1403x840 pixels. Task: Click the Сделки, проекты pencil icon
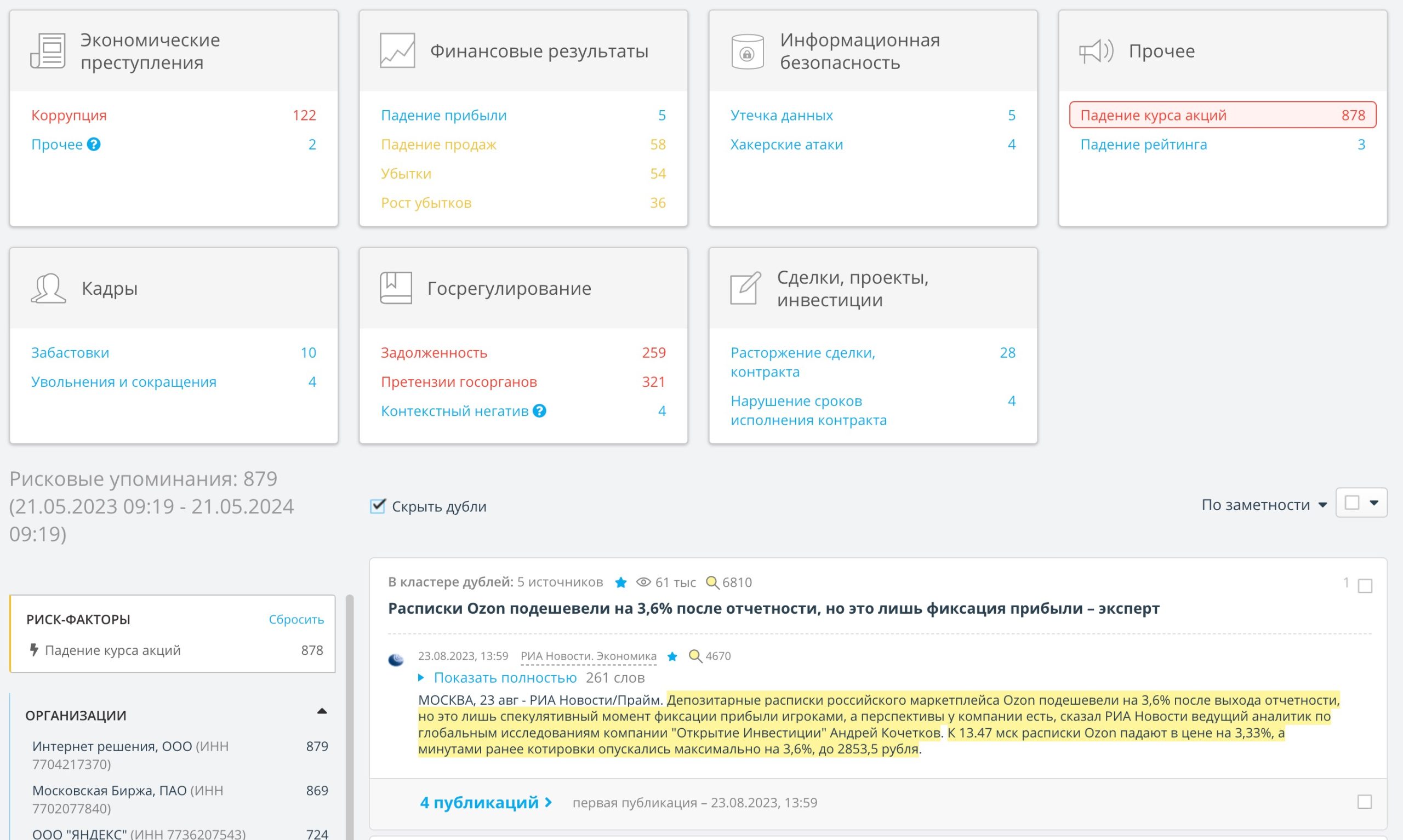(x=745, y=288)
